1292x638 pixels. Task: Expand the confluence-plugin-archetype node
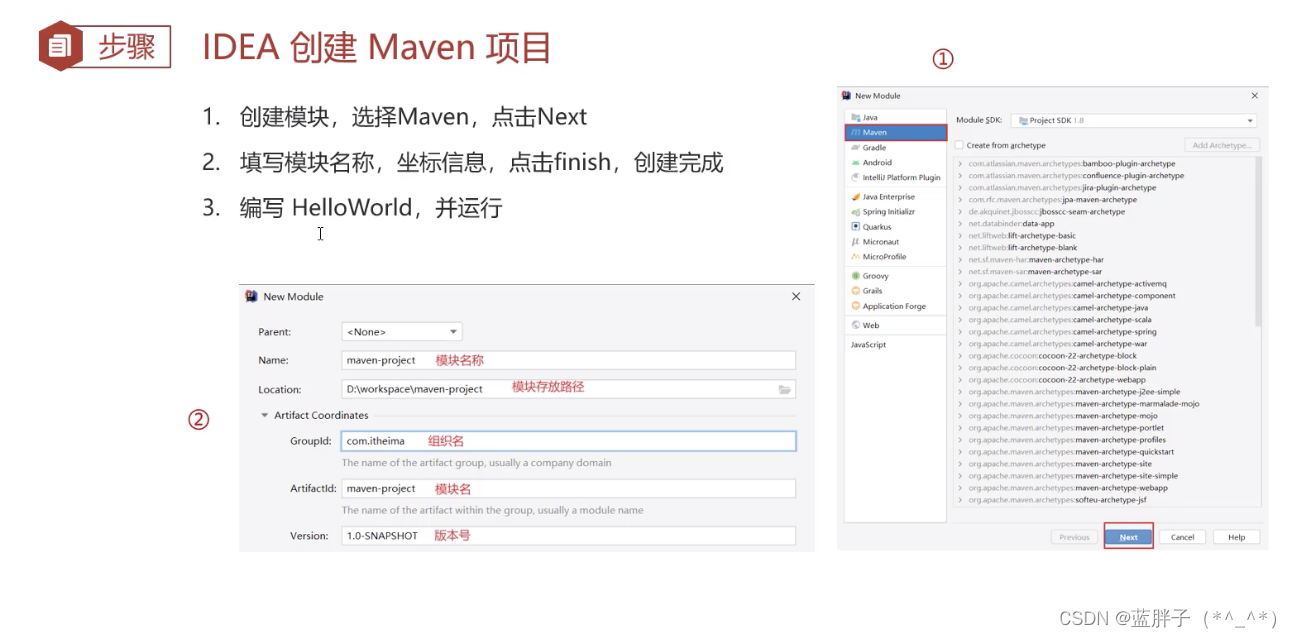pos(961,175)
